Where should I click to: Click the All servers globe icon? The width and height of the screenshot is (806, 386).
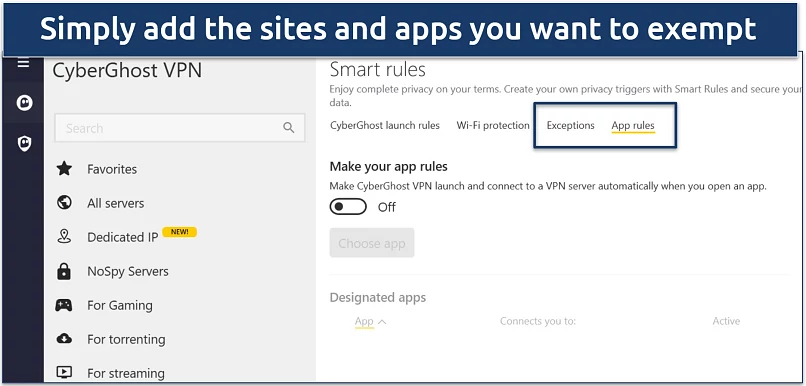[x=64, y=203]
